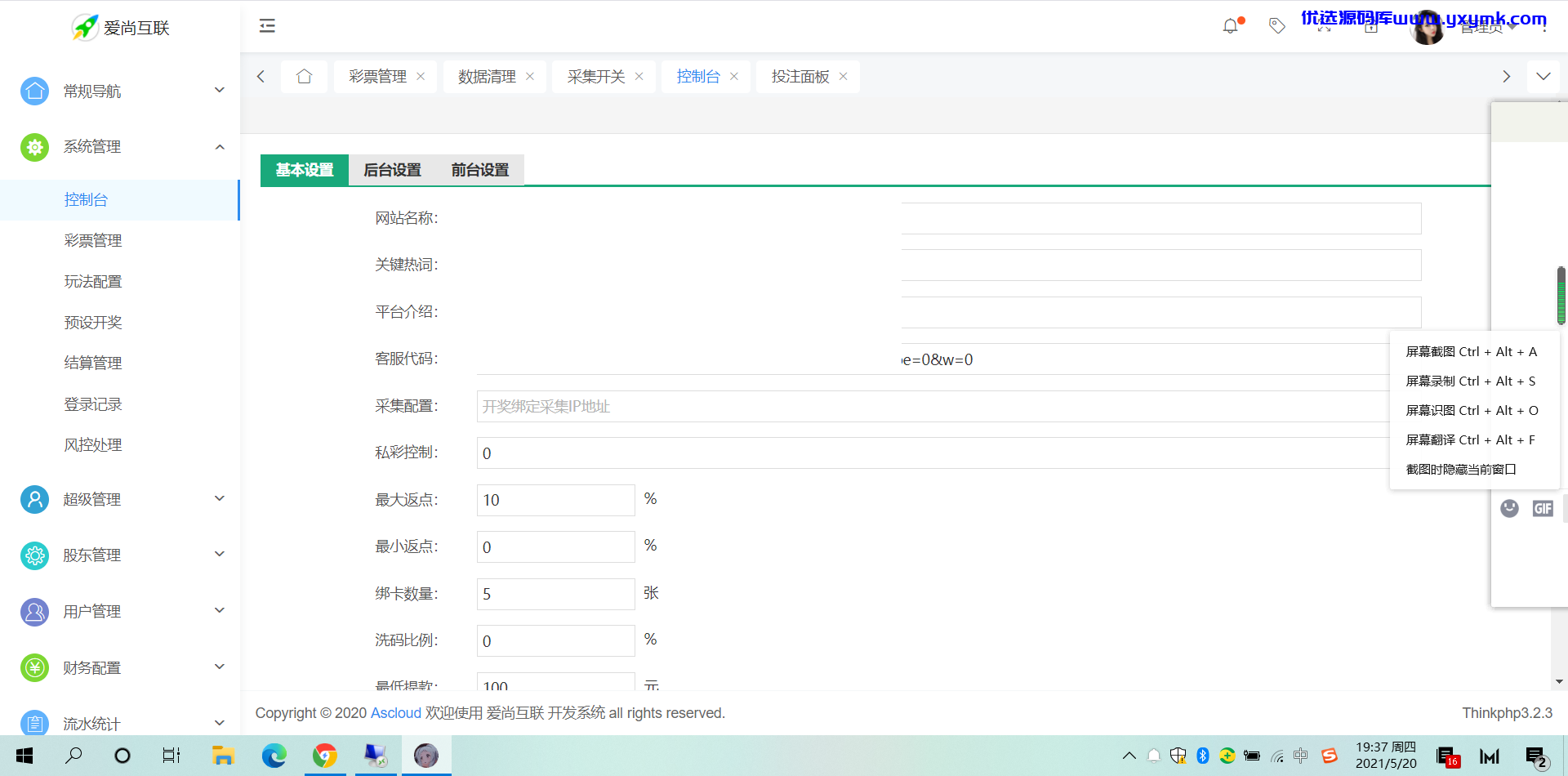Select 彩票管理 in the sidebar
This screenshot has height=776, width=1568.
click(119, 241)
